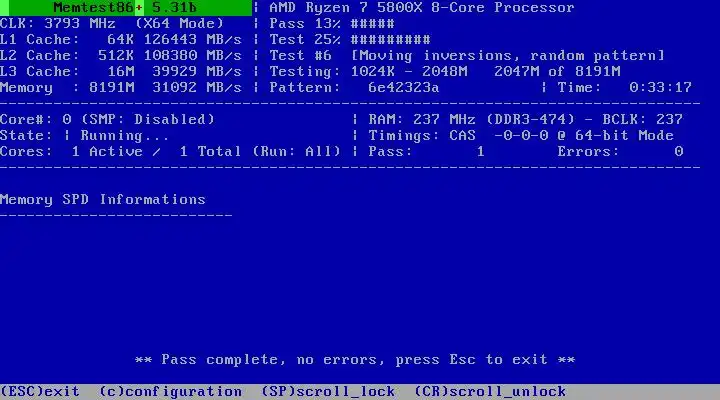Click the L2 Cache 108380 MB/s line
Viewport: 720px width, 400px height.
click(x=121, y=56)
